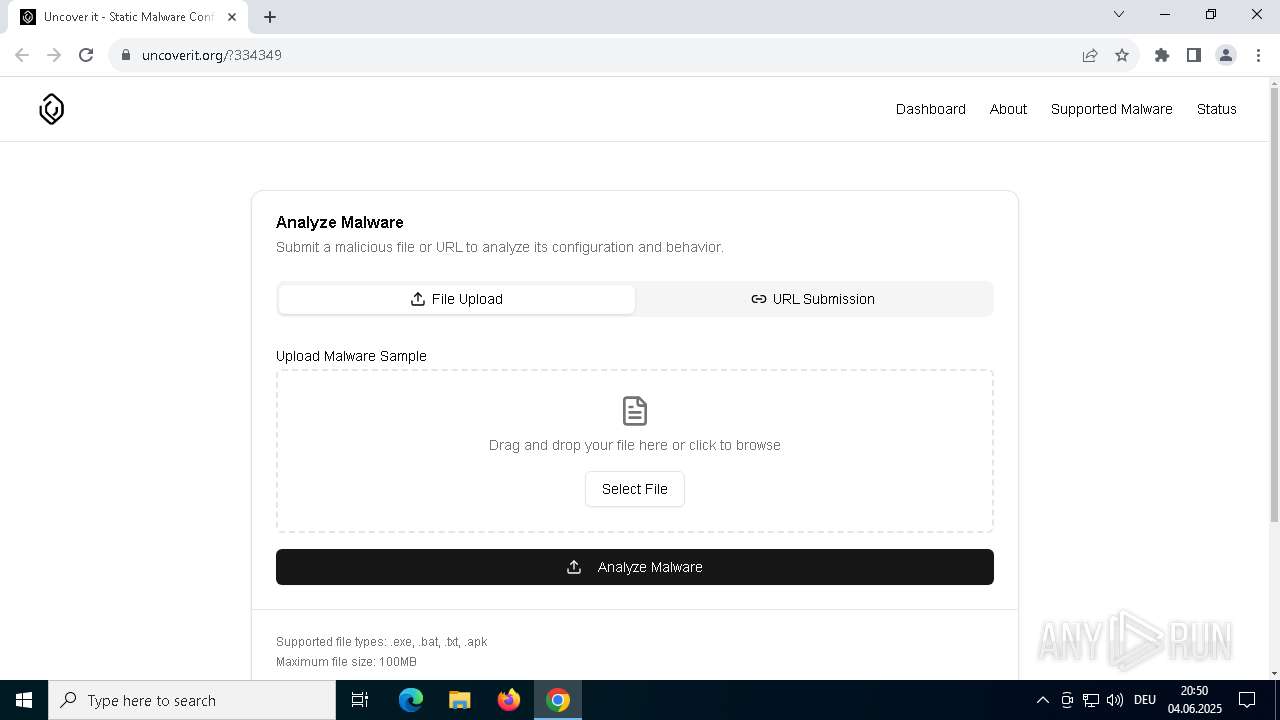The height and width of the screenshot is (720, 1280).
Task: Toggle the browser side panel
Action: 1194,55
